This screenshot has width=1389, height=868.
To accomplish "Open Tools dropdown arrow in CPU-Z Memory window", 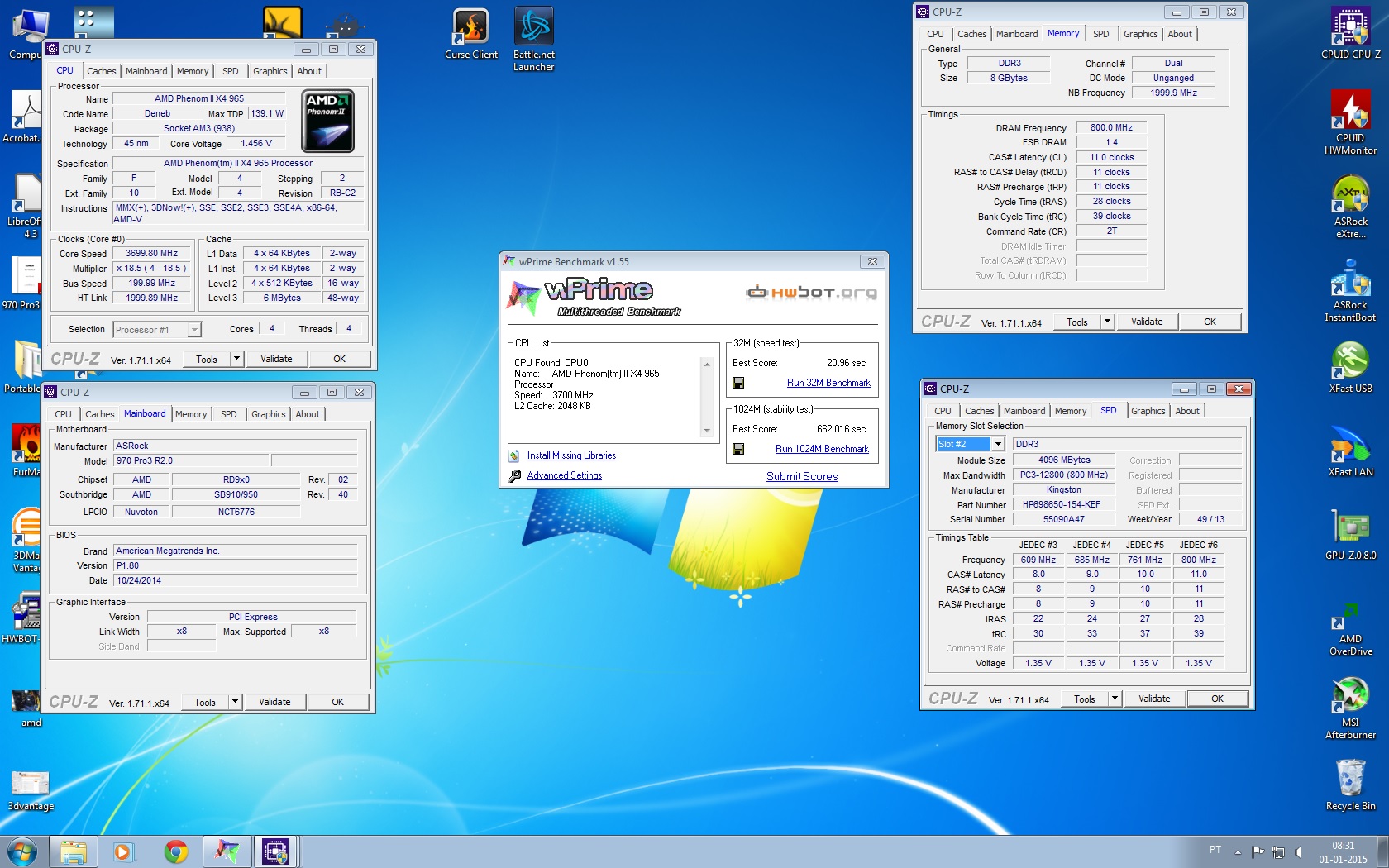I will pyautogui.click(x=1108, y=322).
